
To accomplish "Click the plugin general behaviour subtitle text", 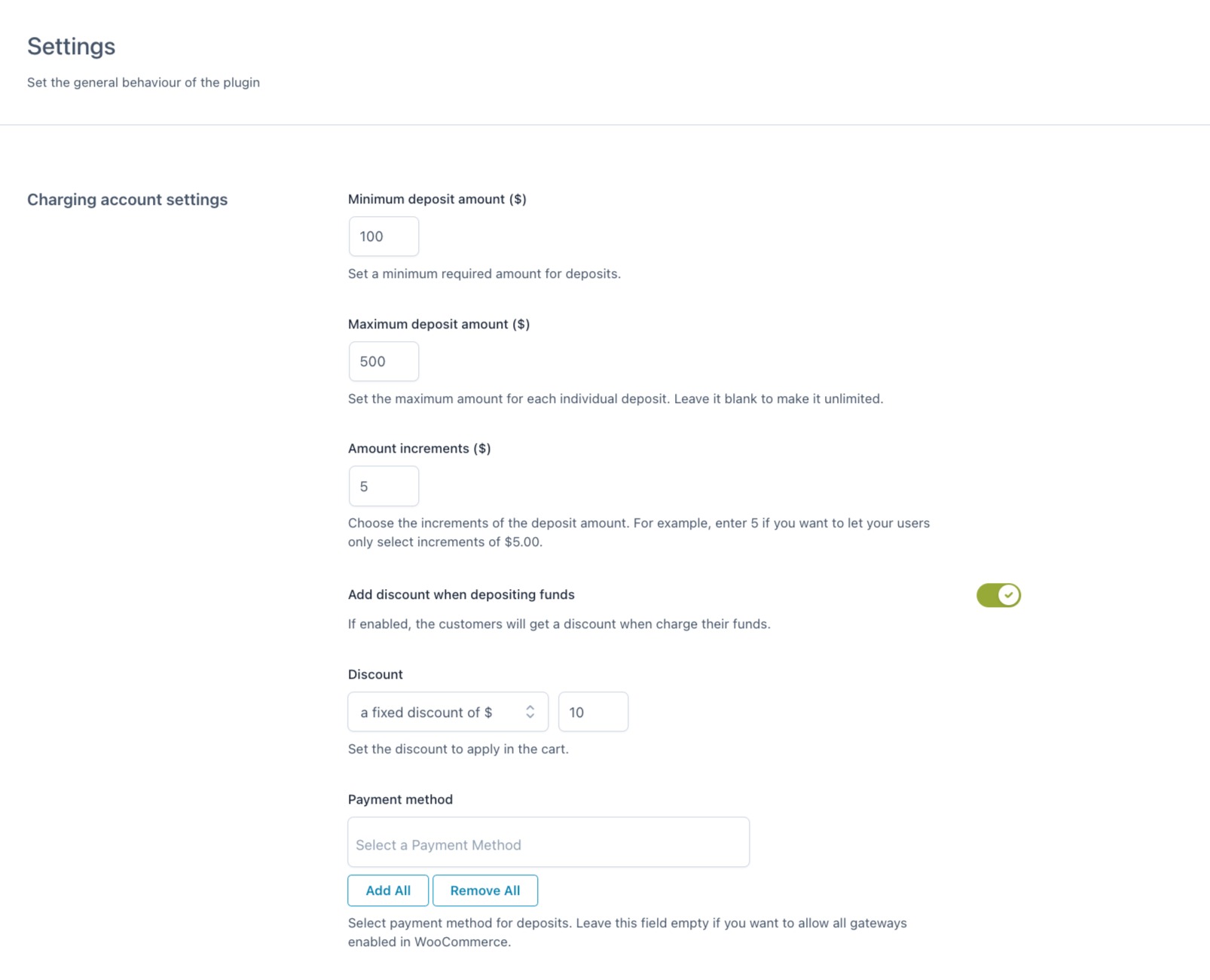I will pos(143,82).
